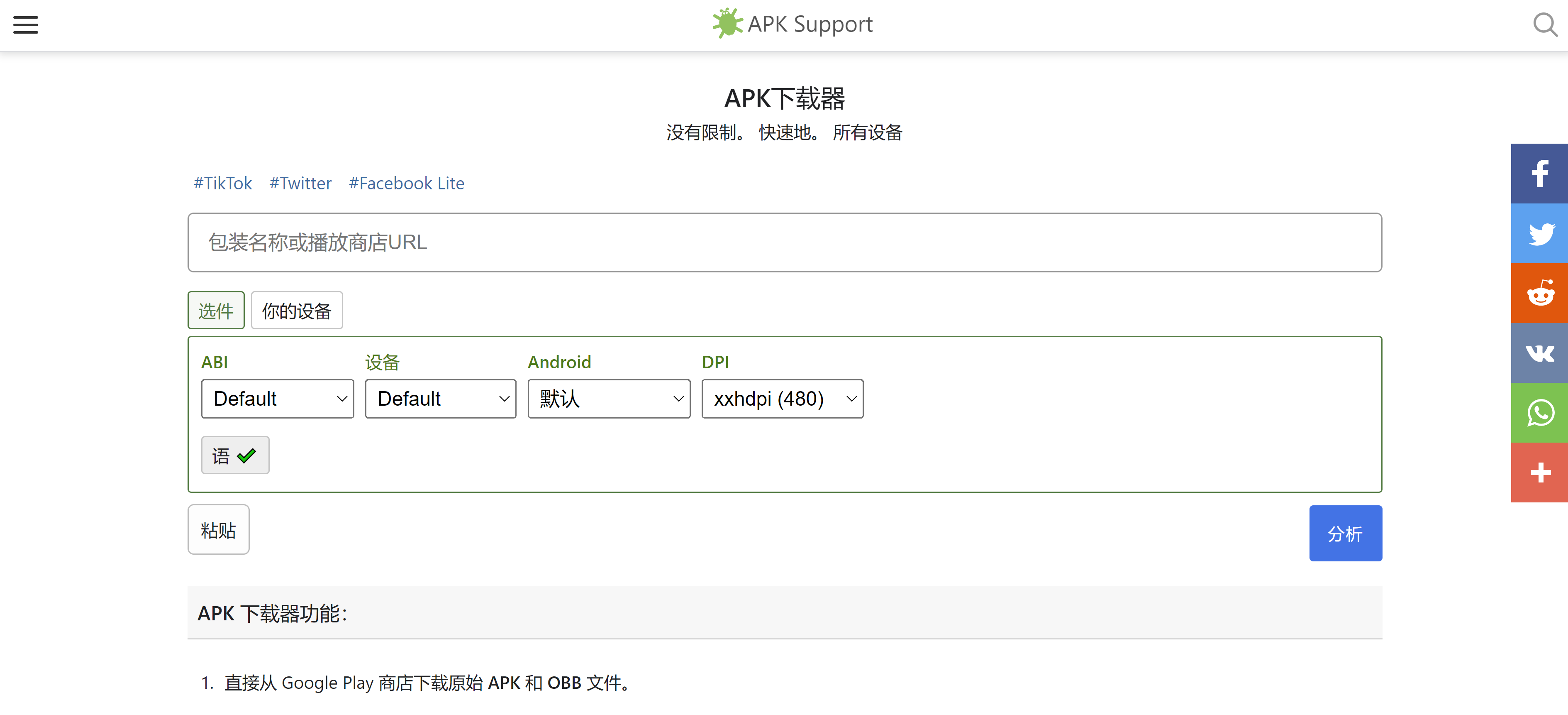
Task: Share on VK
Action: pos(1539,353)
